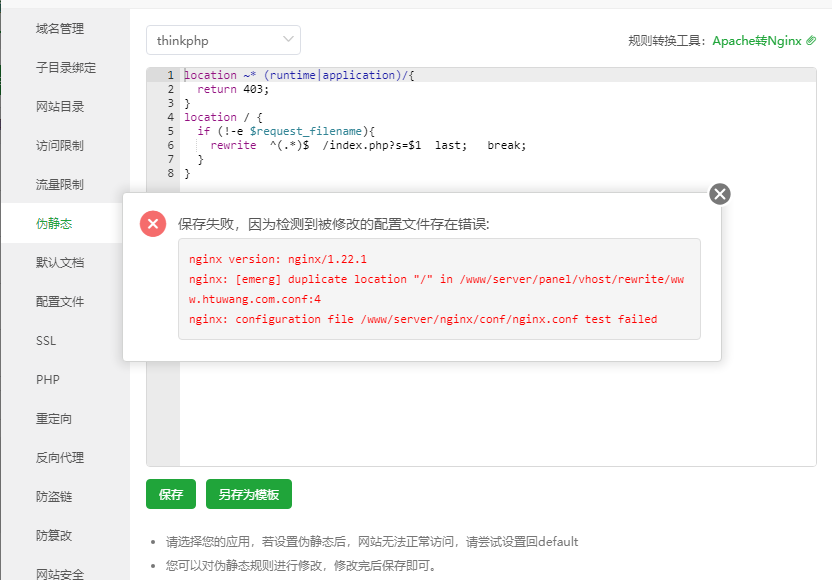Click the green 保存 button

coord(171,494)
